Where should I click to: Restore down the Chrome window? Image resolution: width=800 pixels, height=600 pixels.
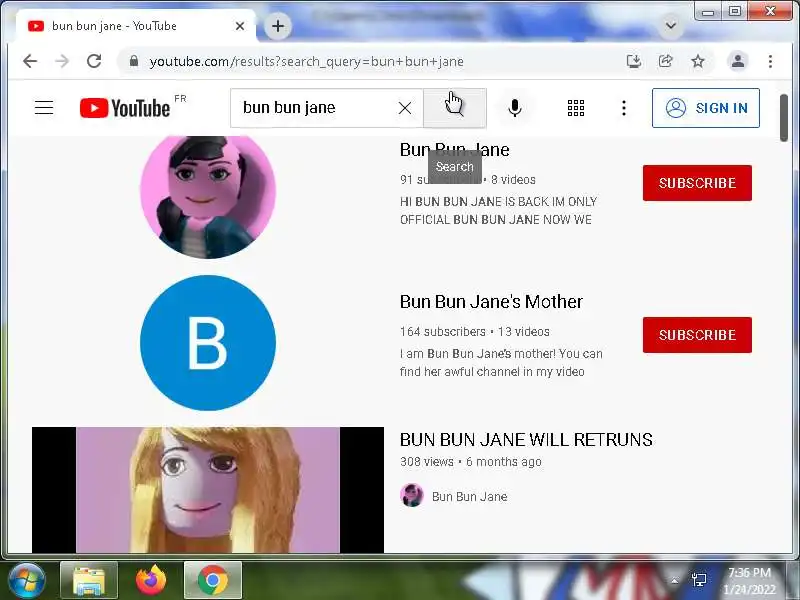point(734,11)
